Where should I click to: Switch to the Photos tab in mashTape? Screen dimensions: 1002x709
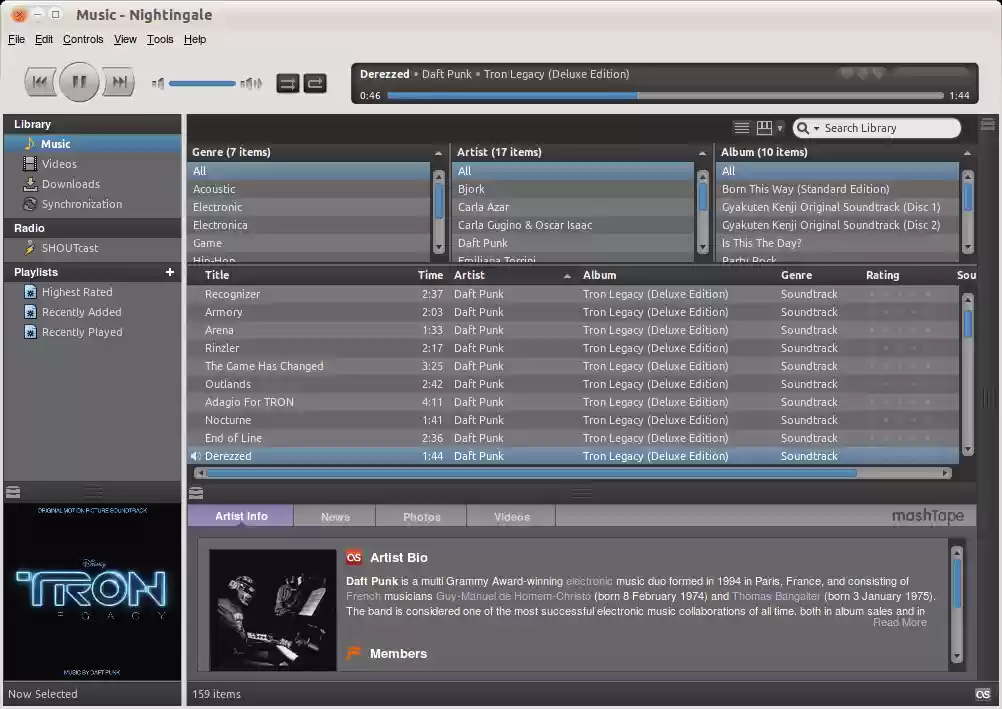coord(420,516)
